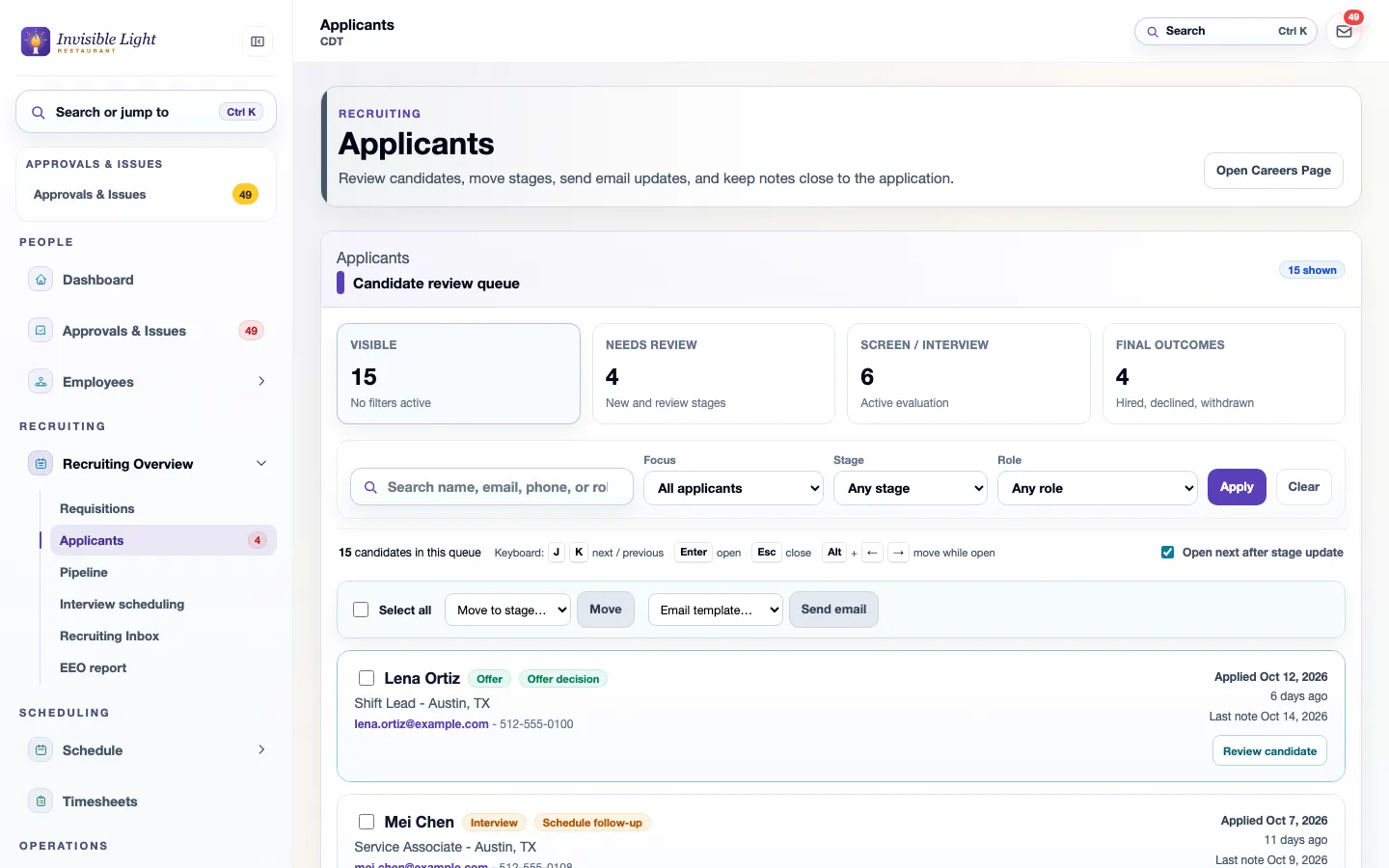Click the Search or jump to sidebar field
Viewport: 1389px width, 868px height.
[147, 112]
